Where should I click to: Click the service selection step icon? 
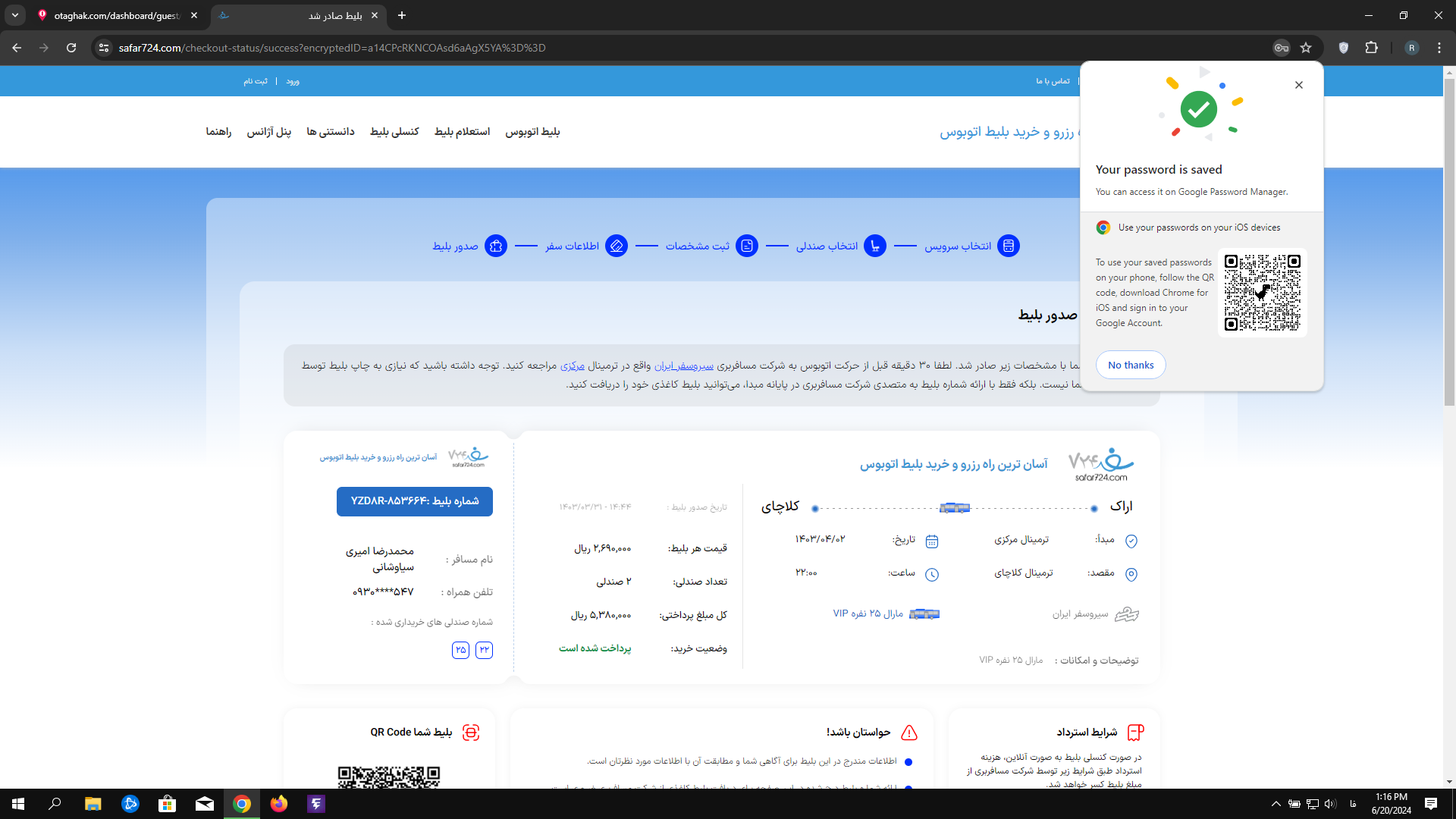[x=1009, y=246]
